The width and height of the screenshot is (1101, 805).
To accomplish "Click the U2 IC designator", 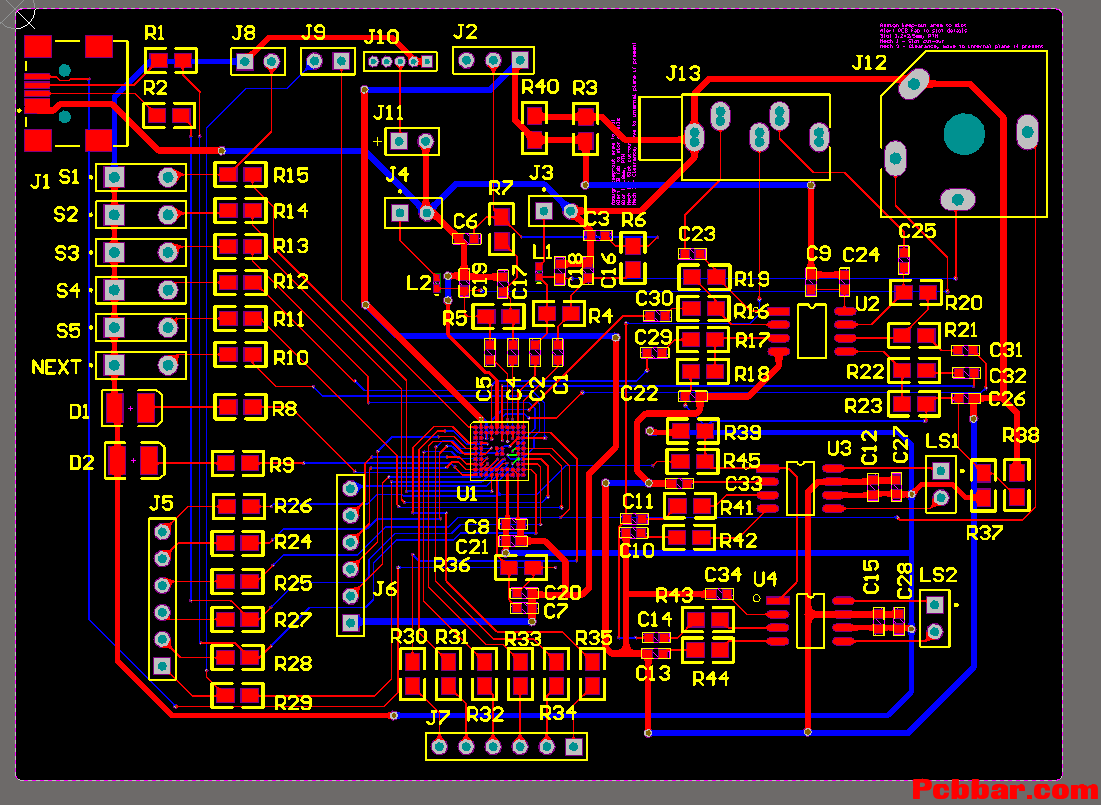I will (x=867, y=304).
